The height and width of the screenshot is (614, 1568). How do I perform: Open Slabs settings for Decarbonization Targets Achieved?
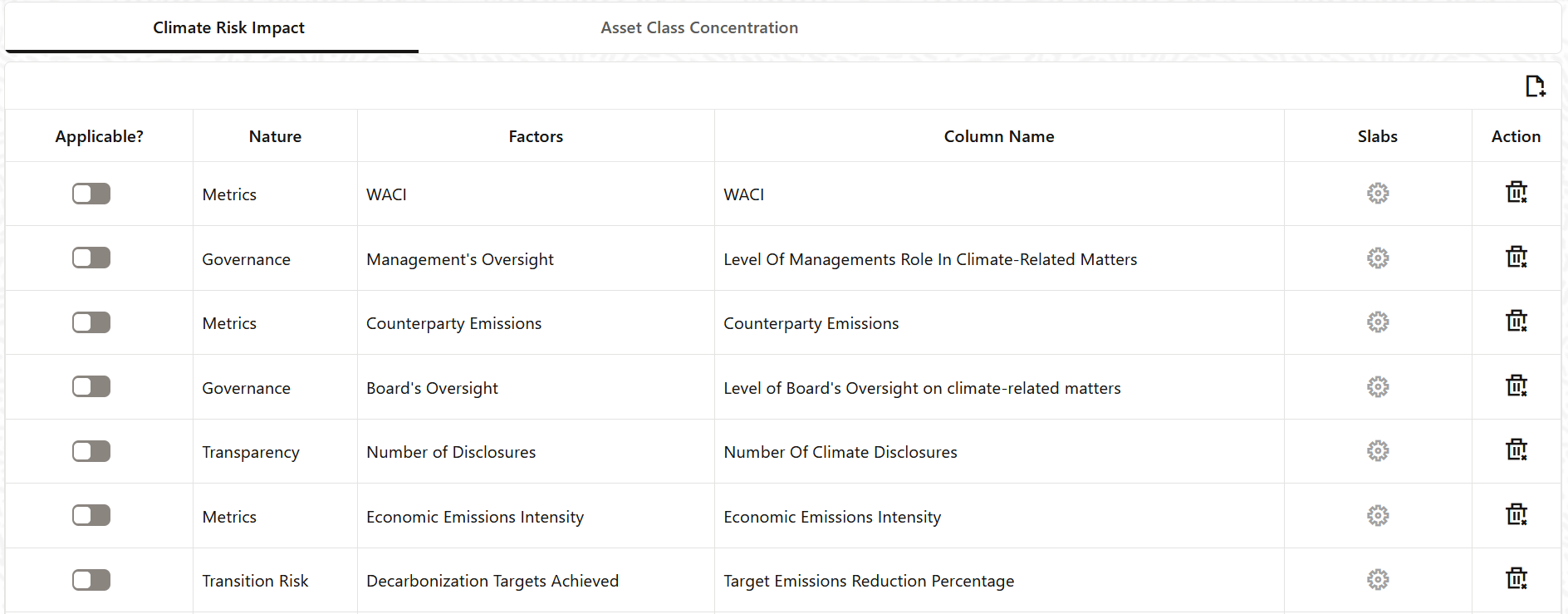1377,579
